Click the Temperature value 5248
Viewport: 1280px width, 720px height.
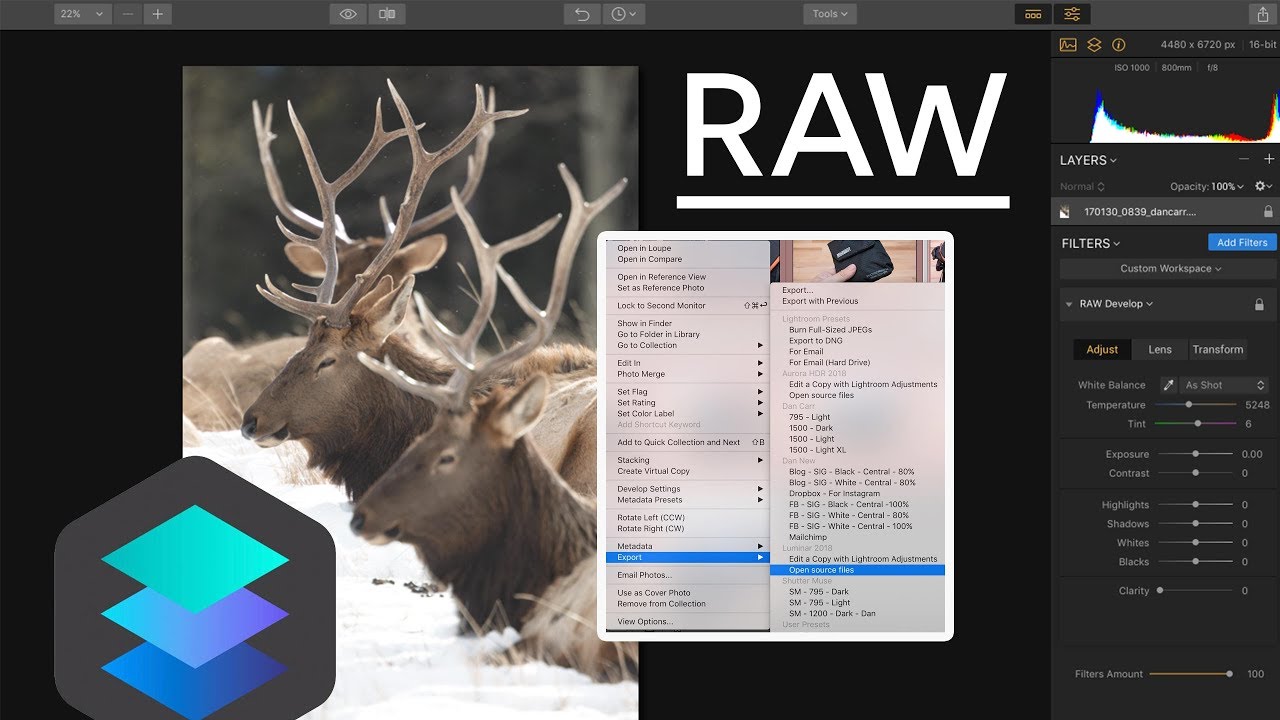point(1257,405)
